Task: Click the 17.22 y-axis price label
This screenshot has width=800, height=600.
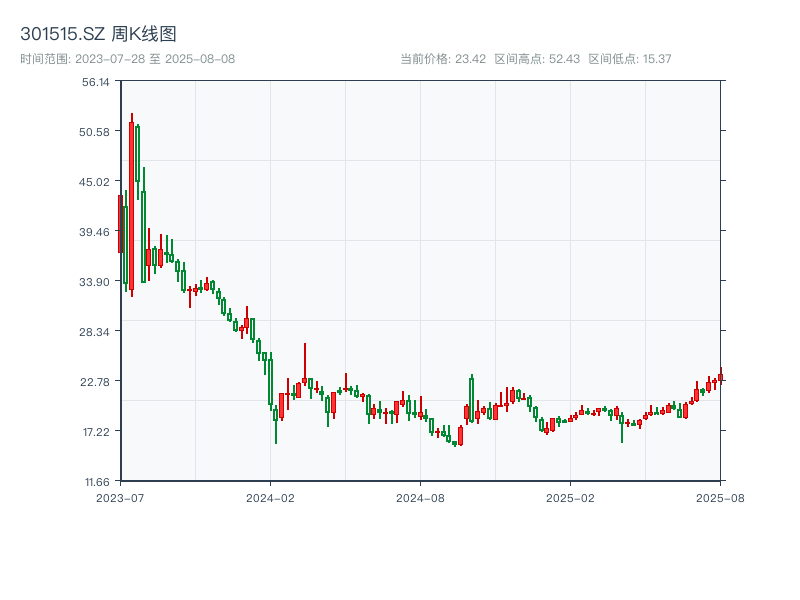Action: click(x=96, y=431)
